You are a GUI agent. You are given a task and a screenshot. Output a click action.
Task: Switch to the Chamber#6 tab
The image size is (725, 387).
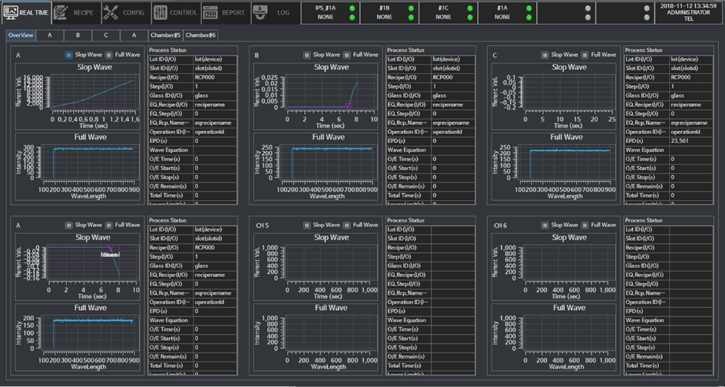[x=200, y=35]
